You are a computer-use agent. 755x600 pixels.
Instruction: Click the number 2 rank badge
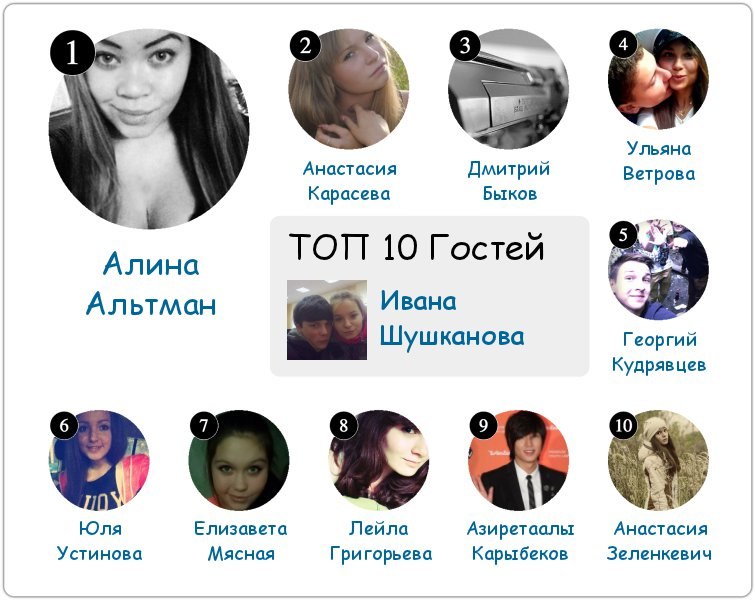[x=305, y=46]
